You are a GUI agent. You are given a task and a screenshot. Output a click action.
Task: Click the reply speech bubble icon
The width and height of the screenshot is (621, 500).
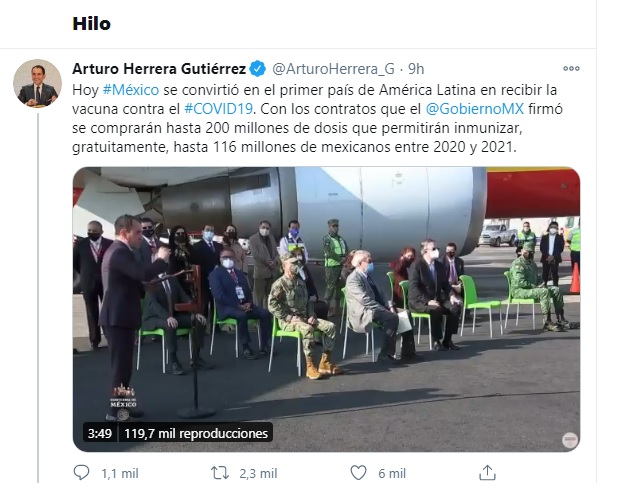[x=82, y=473]
